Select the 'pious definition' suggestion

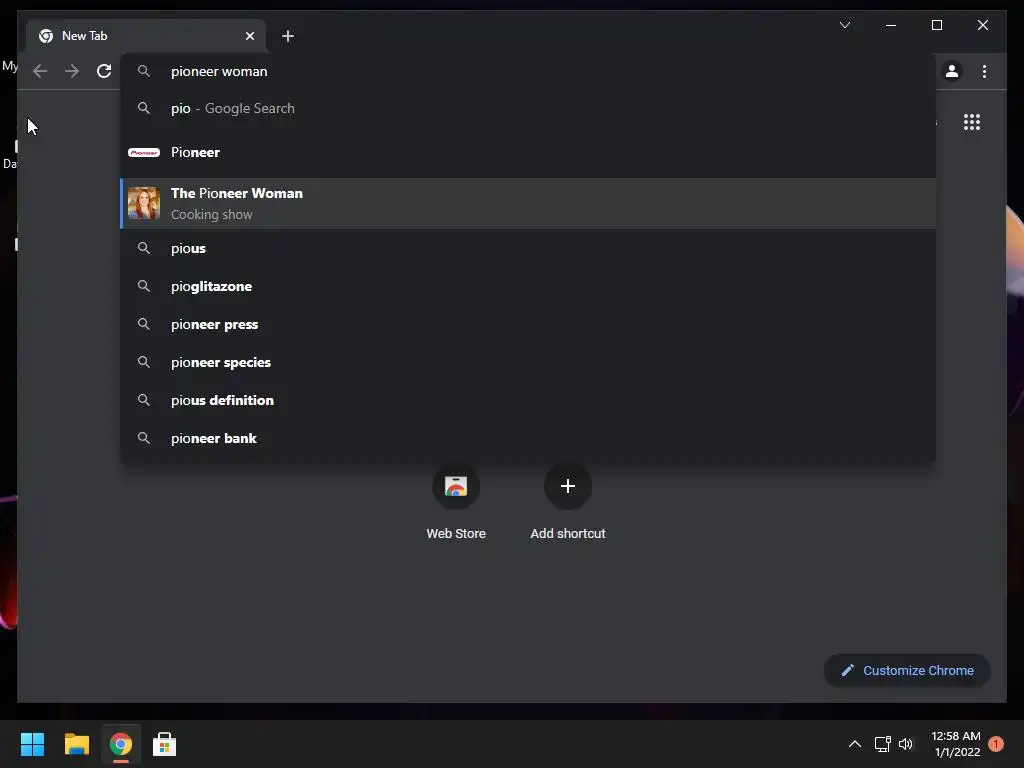point(528,400)
